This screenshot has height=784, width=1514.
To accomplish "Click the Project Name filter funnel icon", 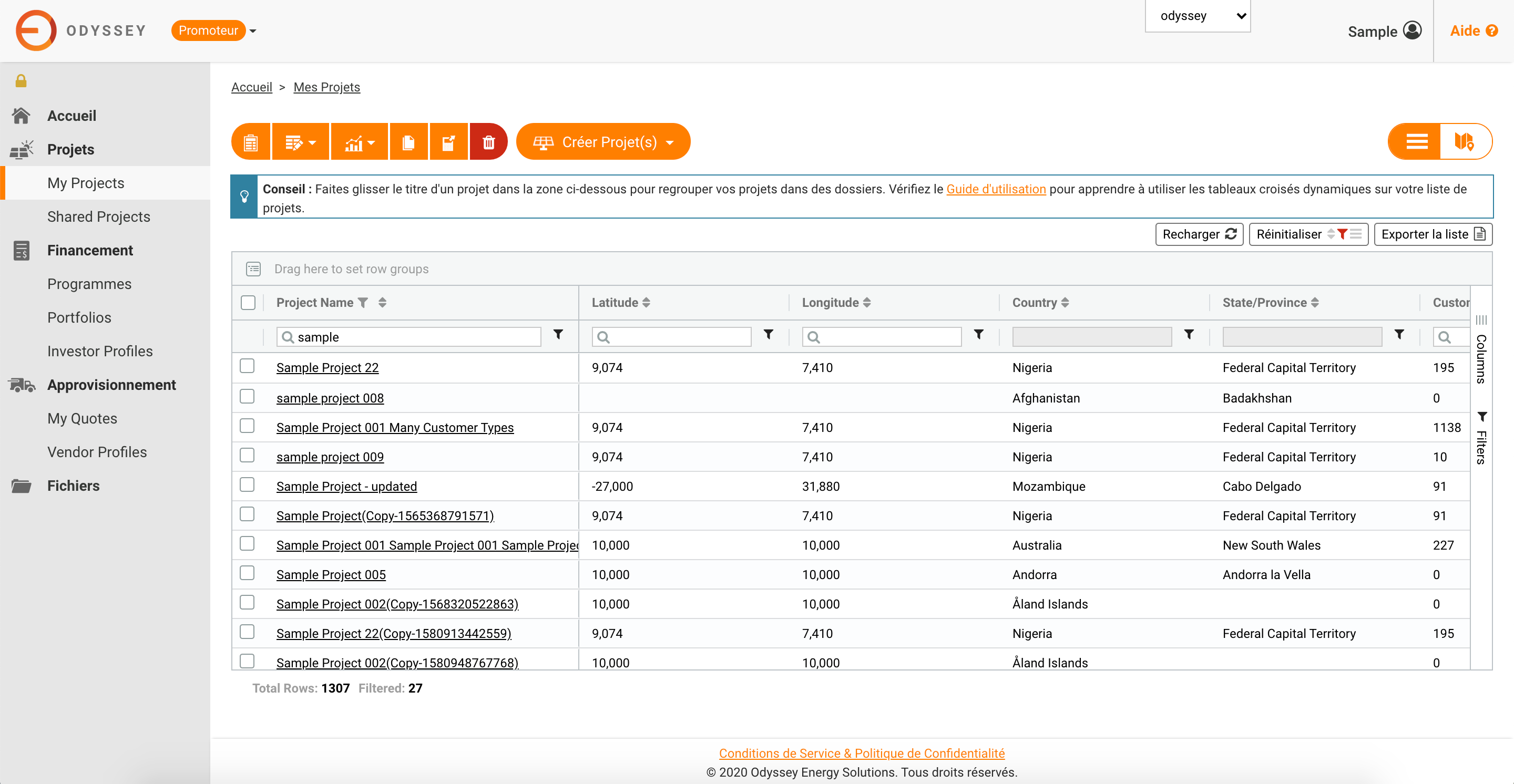I will (364, 303).
